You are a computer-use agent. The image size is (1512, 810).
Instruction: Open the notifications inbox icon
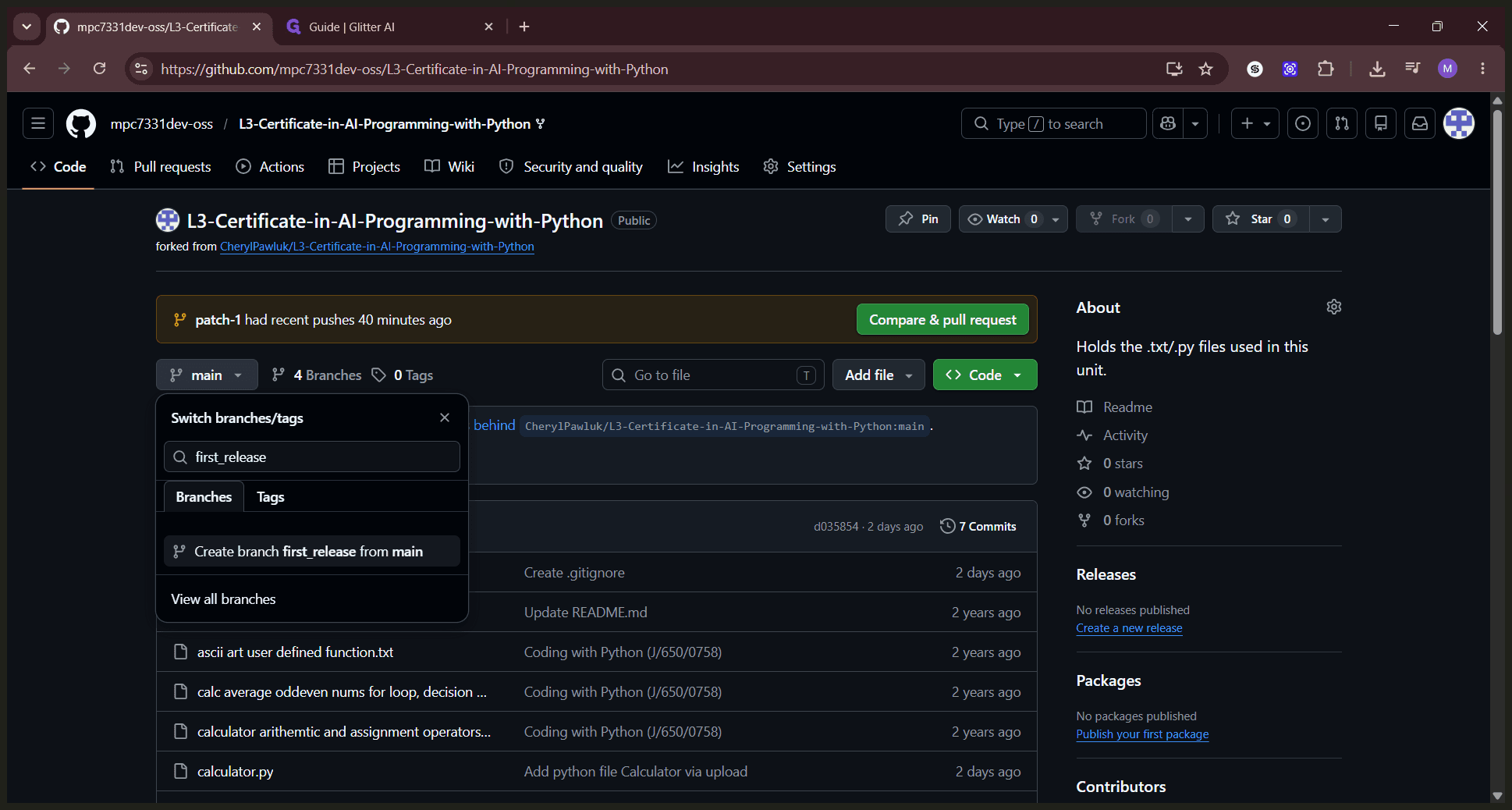pos(1420,123)
